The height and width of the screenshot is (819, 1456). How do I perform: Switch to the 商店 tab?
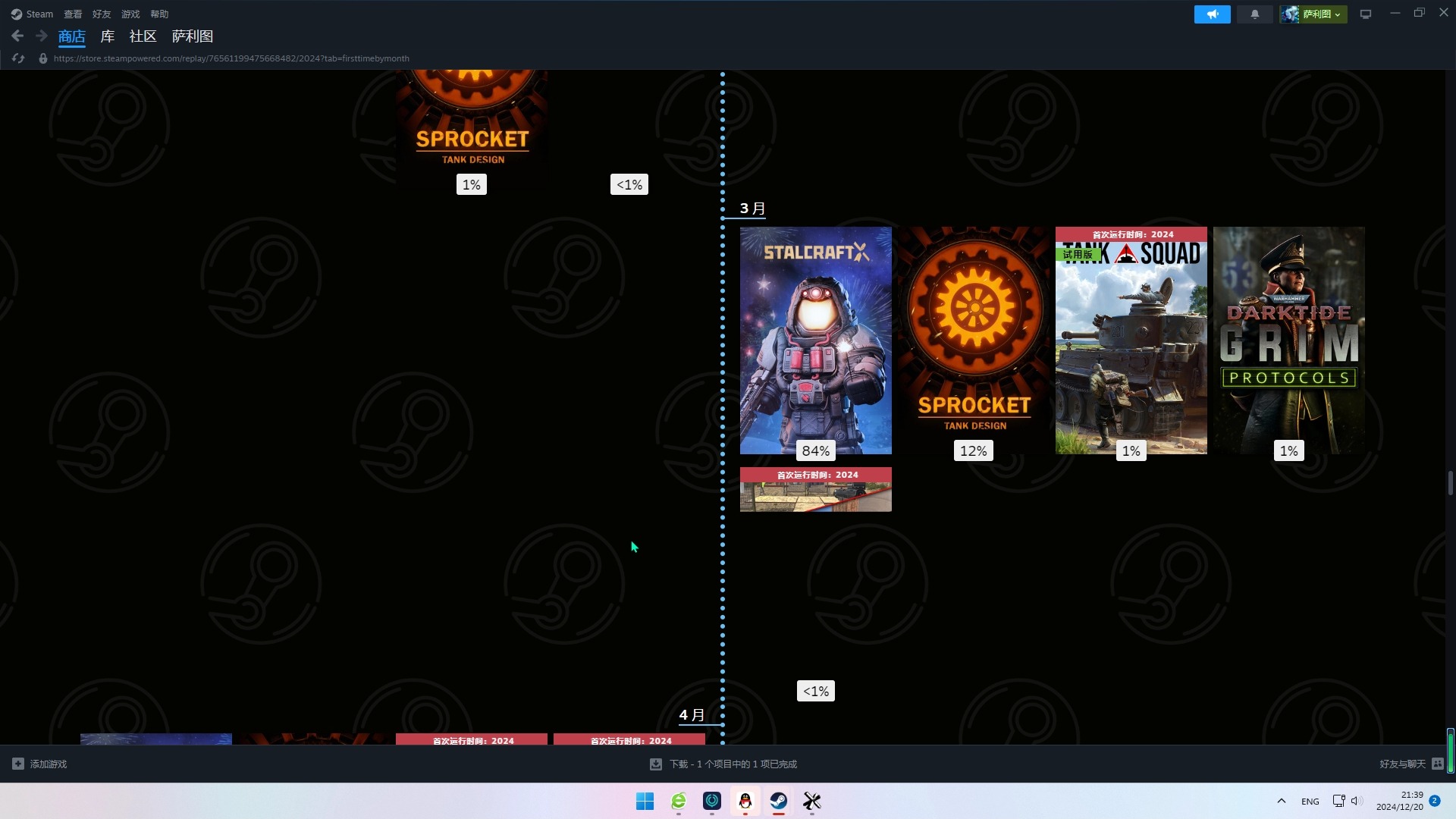[72, 36]
